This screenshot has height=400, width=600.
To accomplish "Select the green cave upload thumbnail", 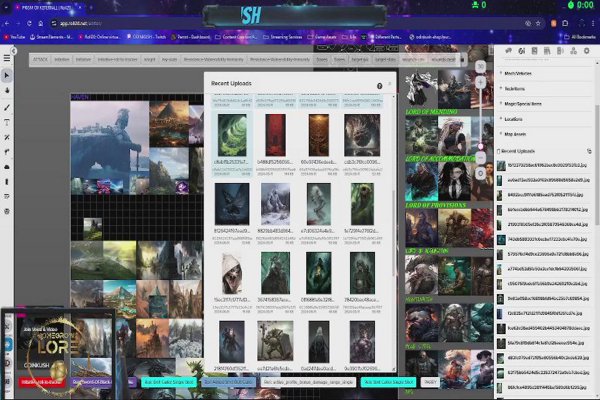I will 232,135.
